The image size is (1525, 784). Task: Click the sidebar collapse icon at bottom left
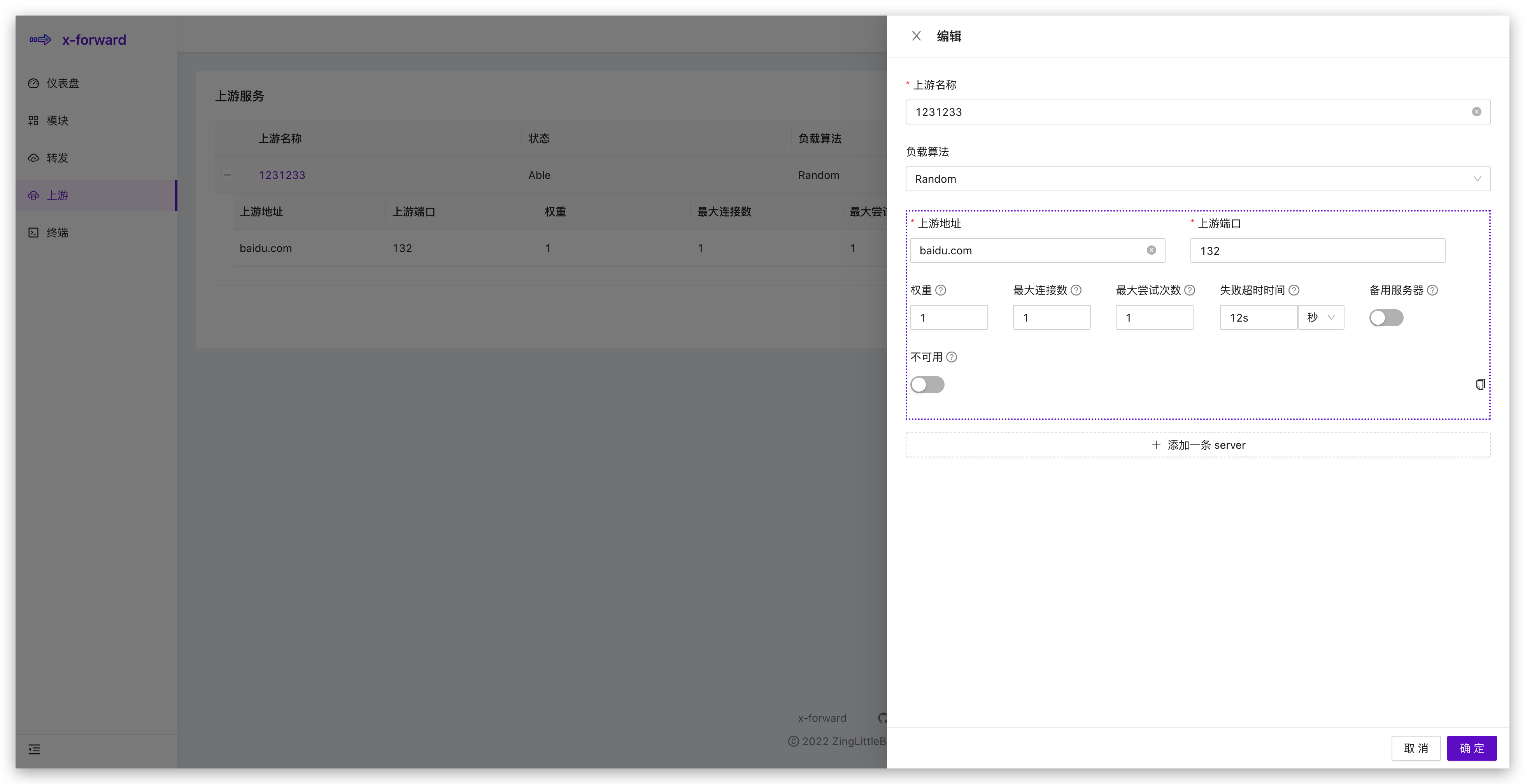[34, 750]
